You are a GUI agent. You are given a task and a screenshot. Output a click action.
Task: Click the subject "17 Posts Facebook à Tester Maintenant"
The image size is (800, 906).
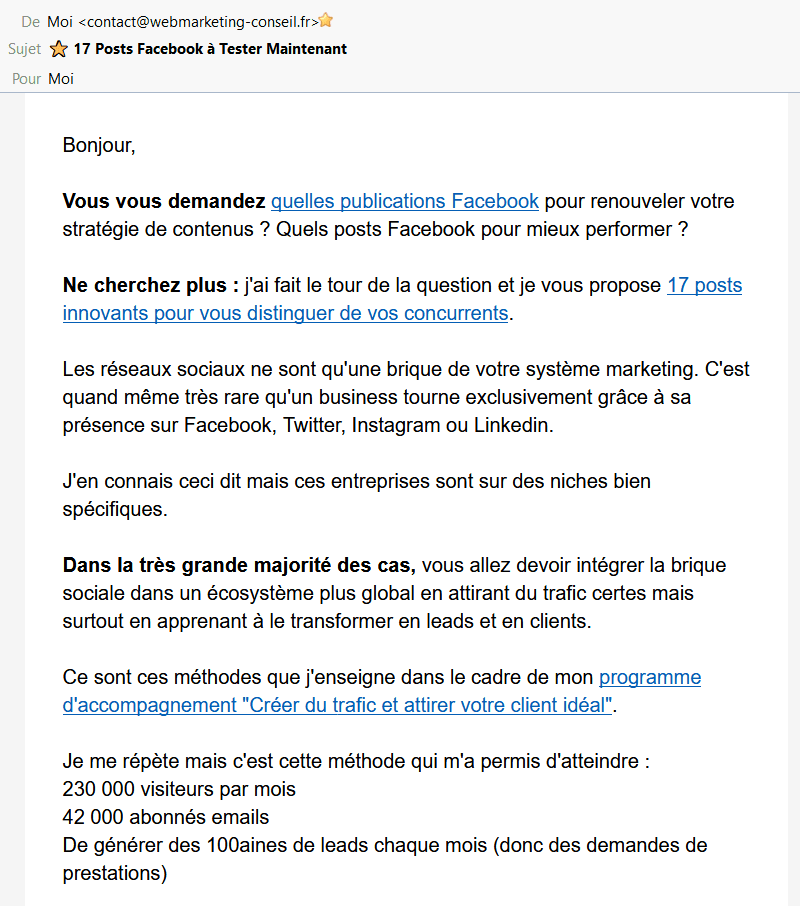click(210, 49)
